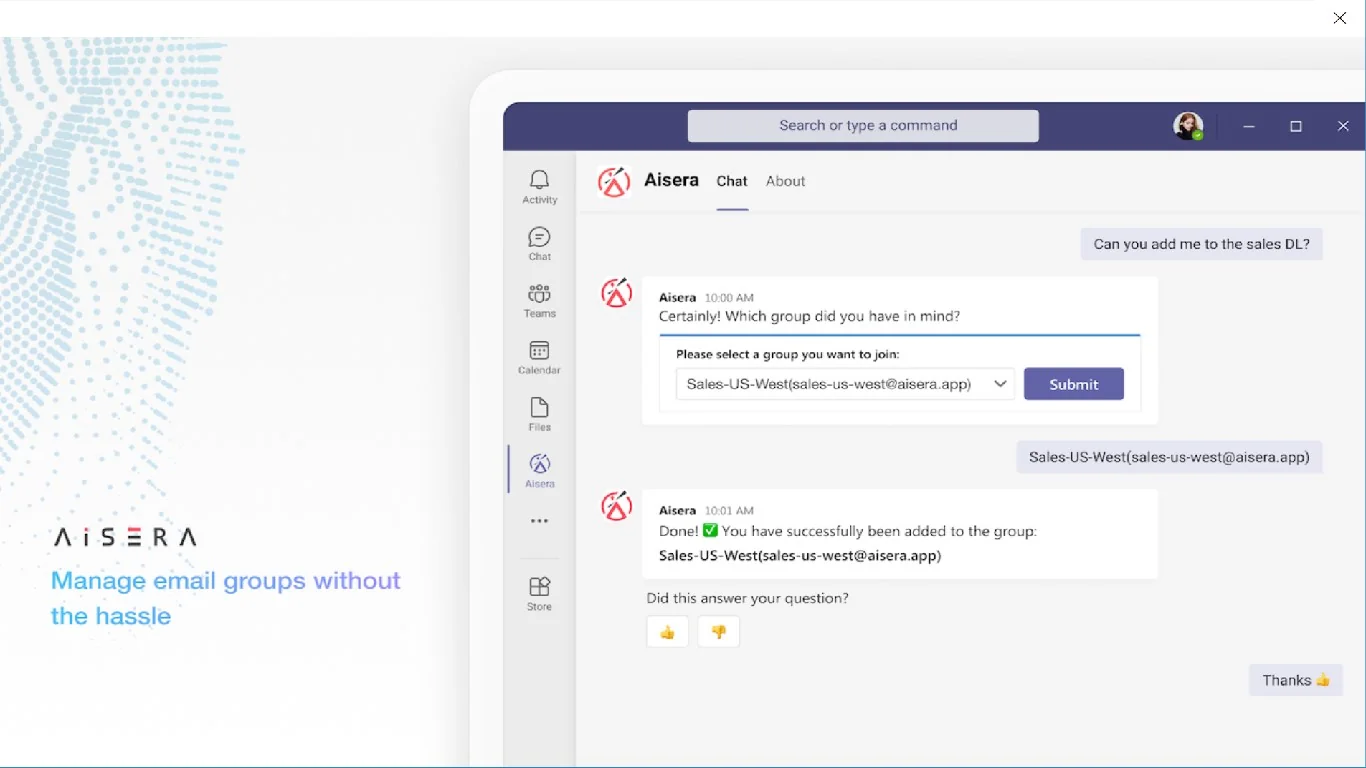Close the Teams window

1343,126
